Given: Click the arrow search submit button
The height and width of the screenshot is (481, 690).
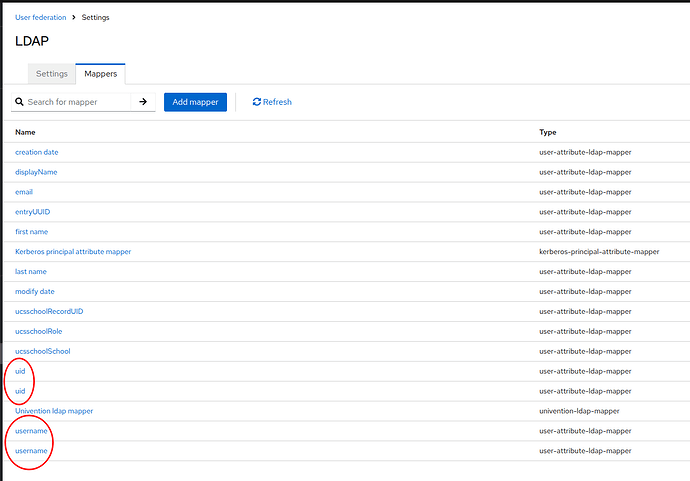Looking at the screenshot, I should [143, 102].
